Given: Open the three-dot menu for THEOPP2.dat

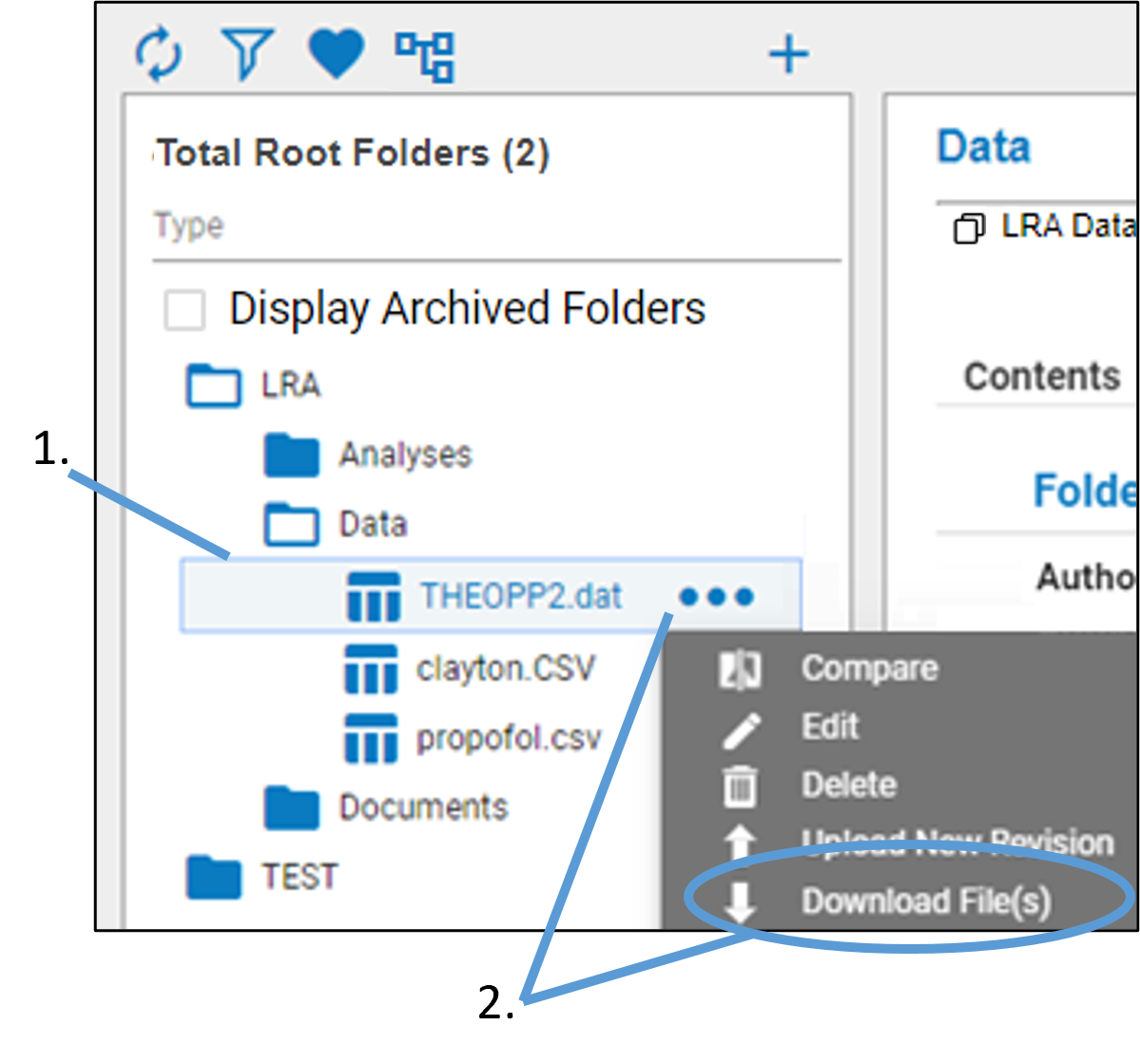Looking at the screenshot, I should click(716, 596).
